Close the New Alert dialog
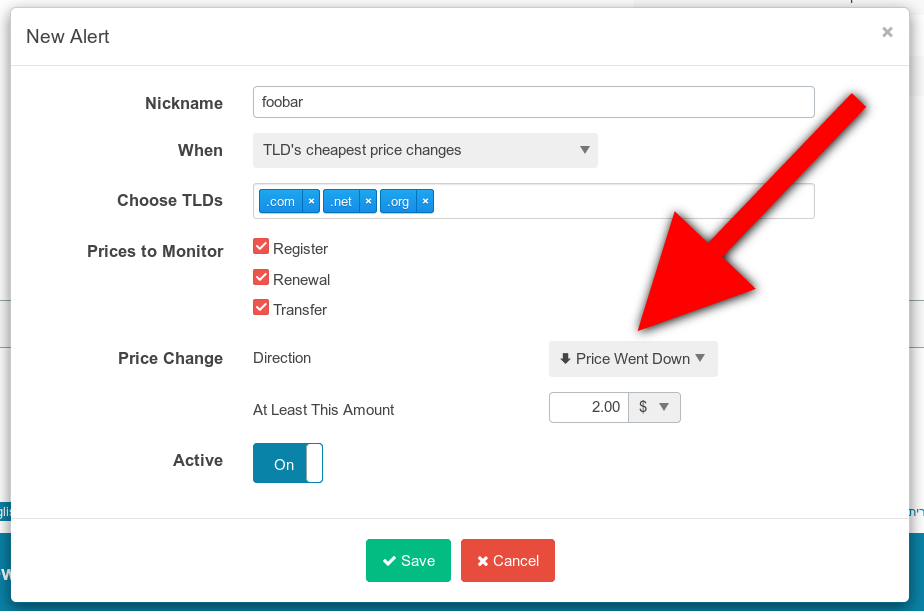 point(887,31)
